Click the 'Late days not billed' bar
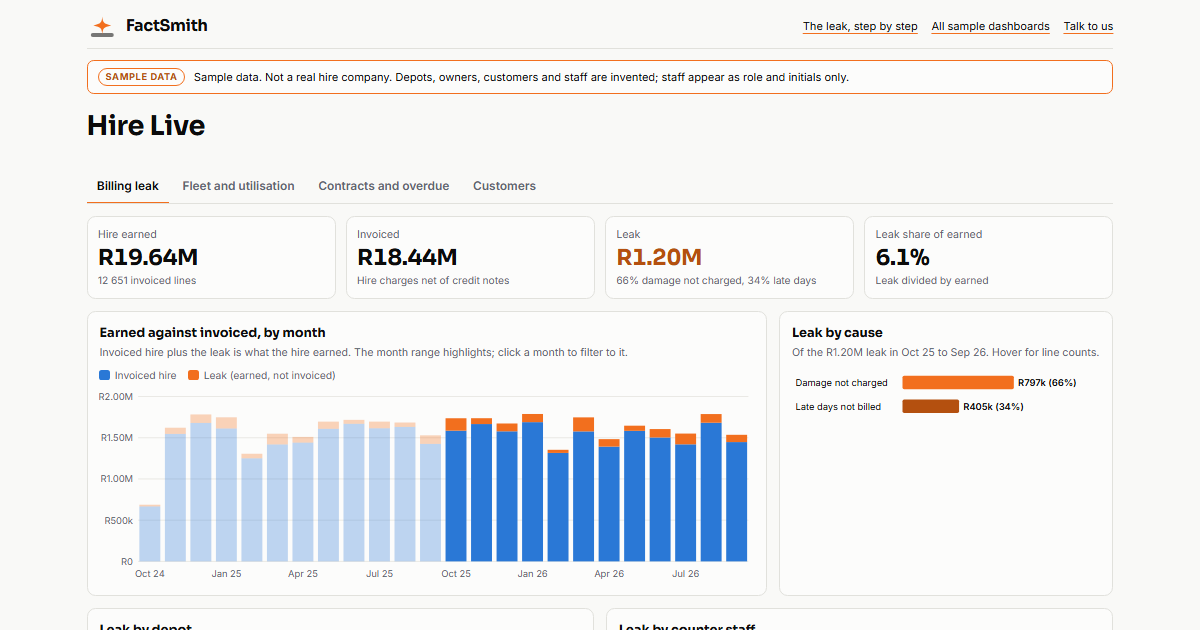The image size is (1200, 630). pos(931,407)
